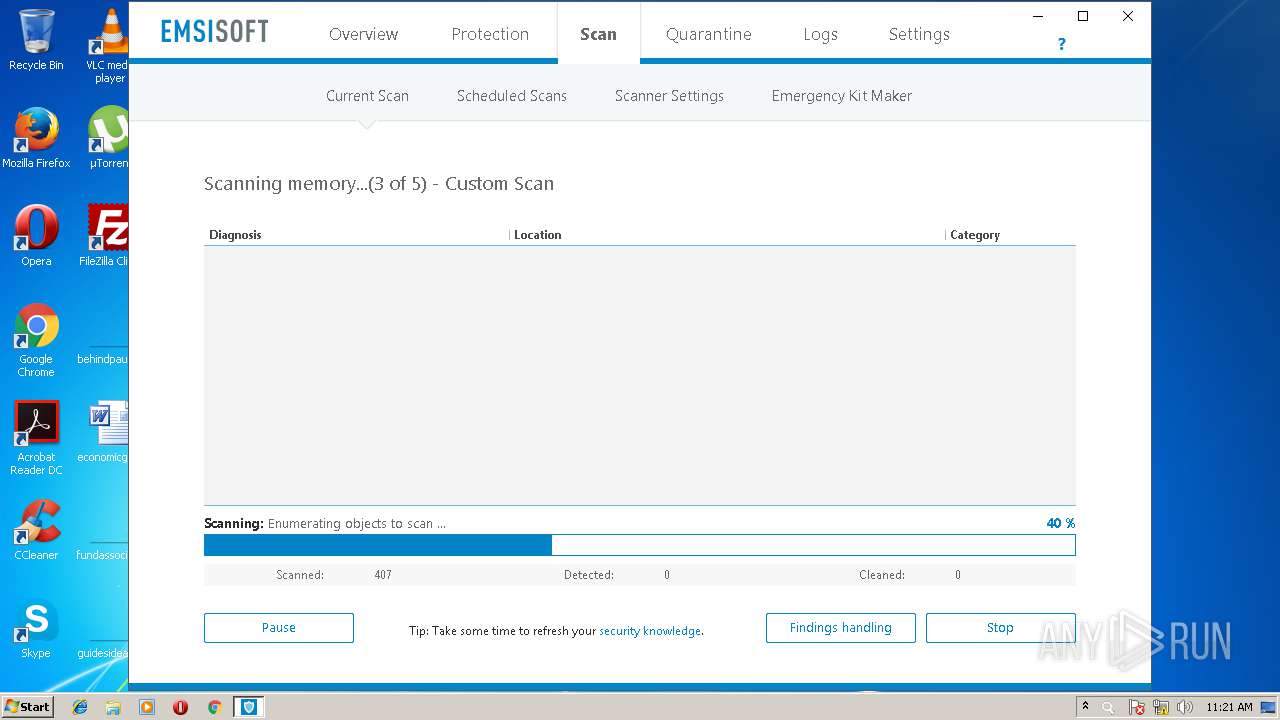Image resolution: width=1280 pixels, height=720 pixels.
Task: Click the 40 % progress value
Action: (x=1061, y=523)
